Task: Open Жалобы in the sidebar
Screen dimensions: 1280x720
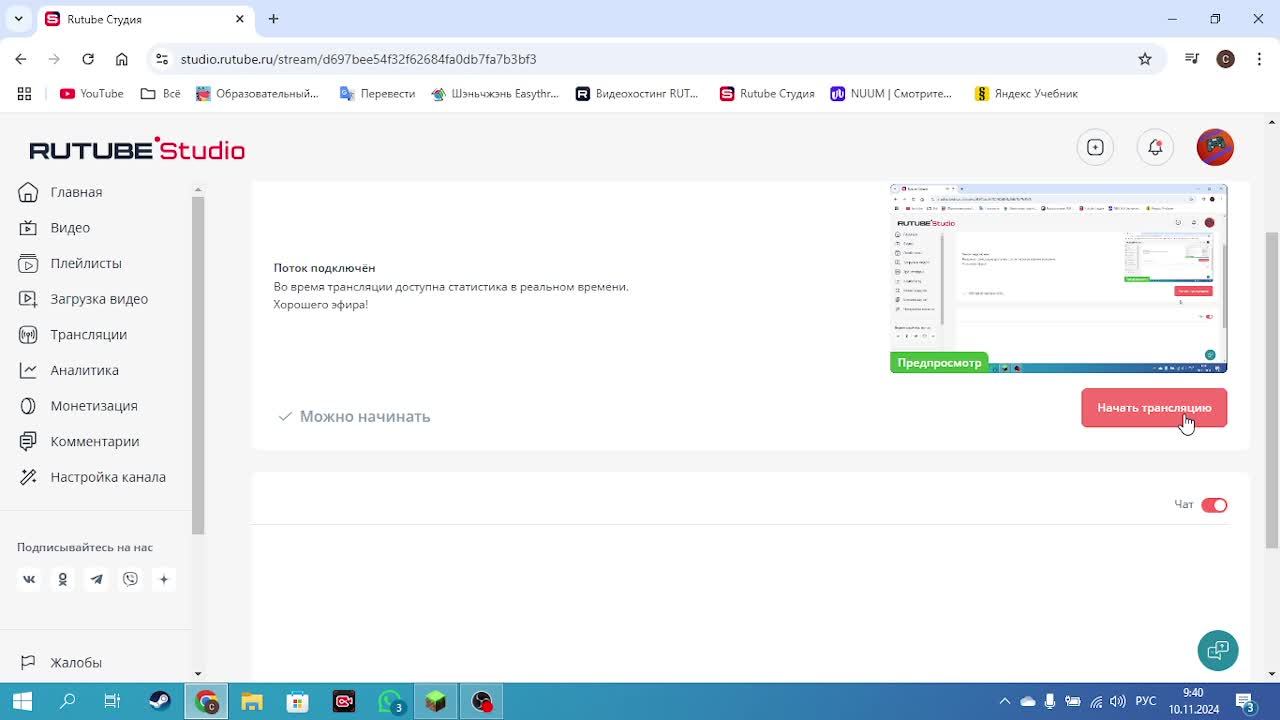Action: pyautogui.click(x=76, y=663)
